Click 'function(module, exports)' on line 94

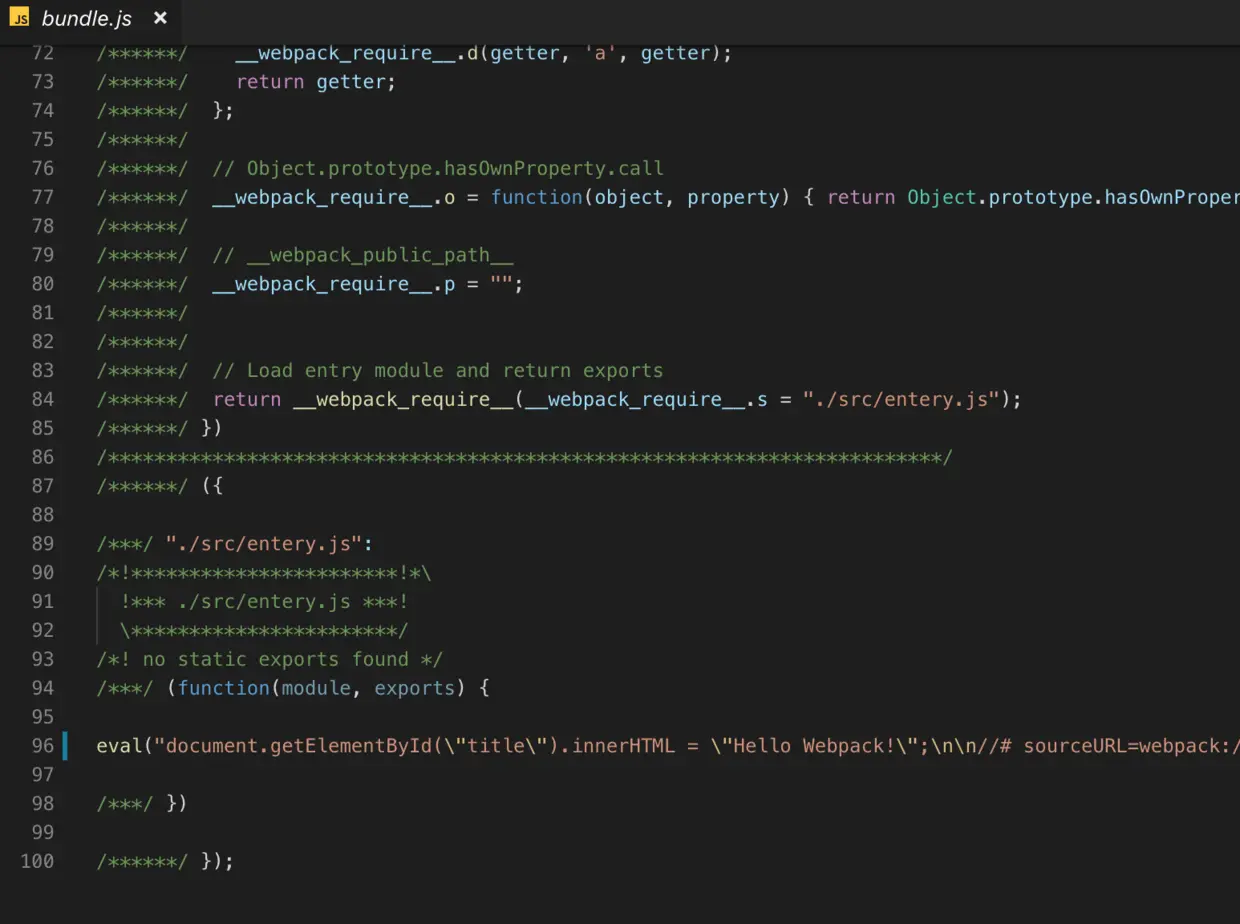tap(322, 689)
